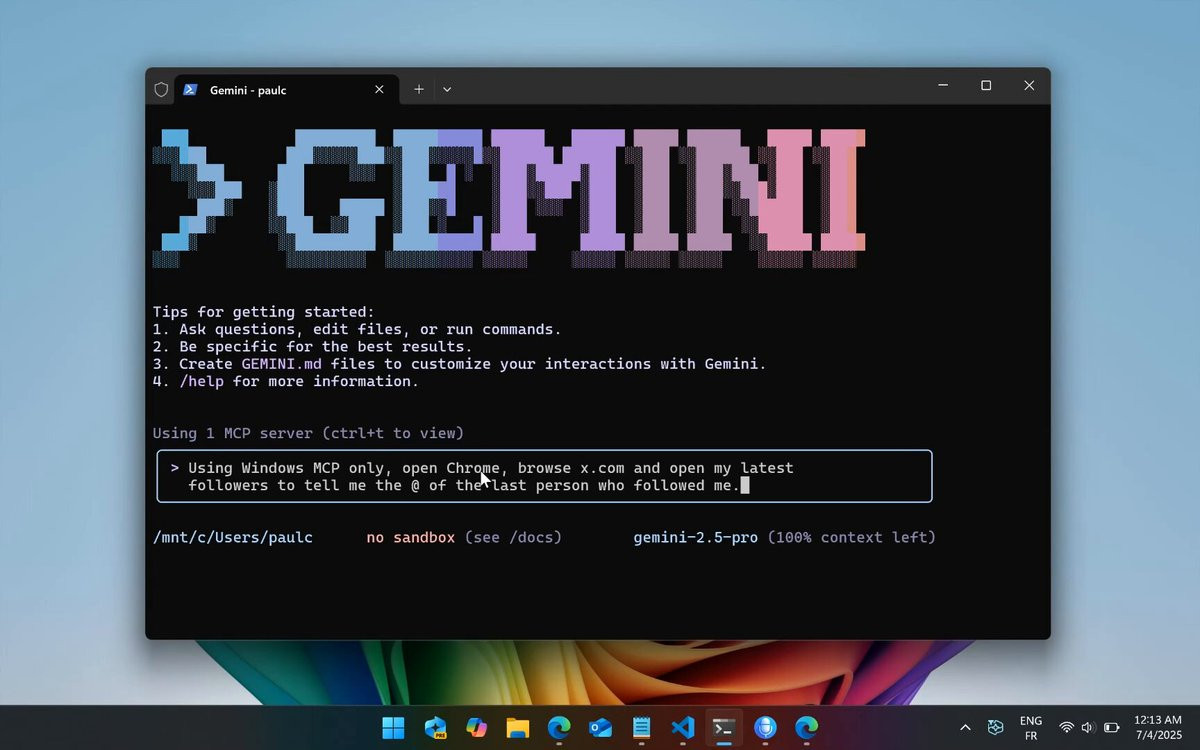Click the PowerShell icon on the Gemini tab

[x=190, y=89]
